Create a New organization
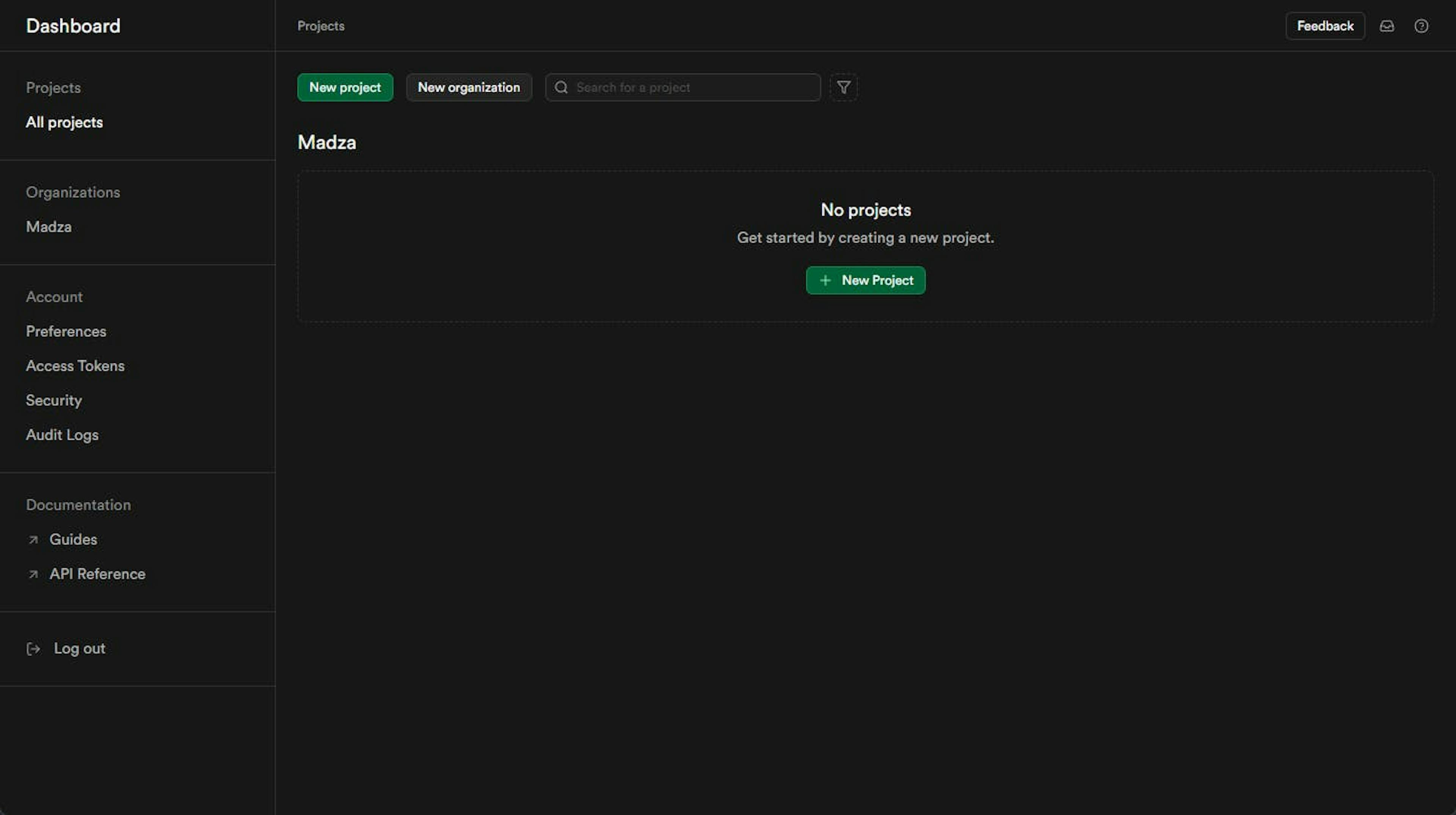This screenshot has height=815, width=1456. pyautogui.click(x=469, y=88)
